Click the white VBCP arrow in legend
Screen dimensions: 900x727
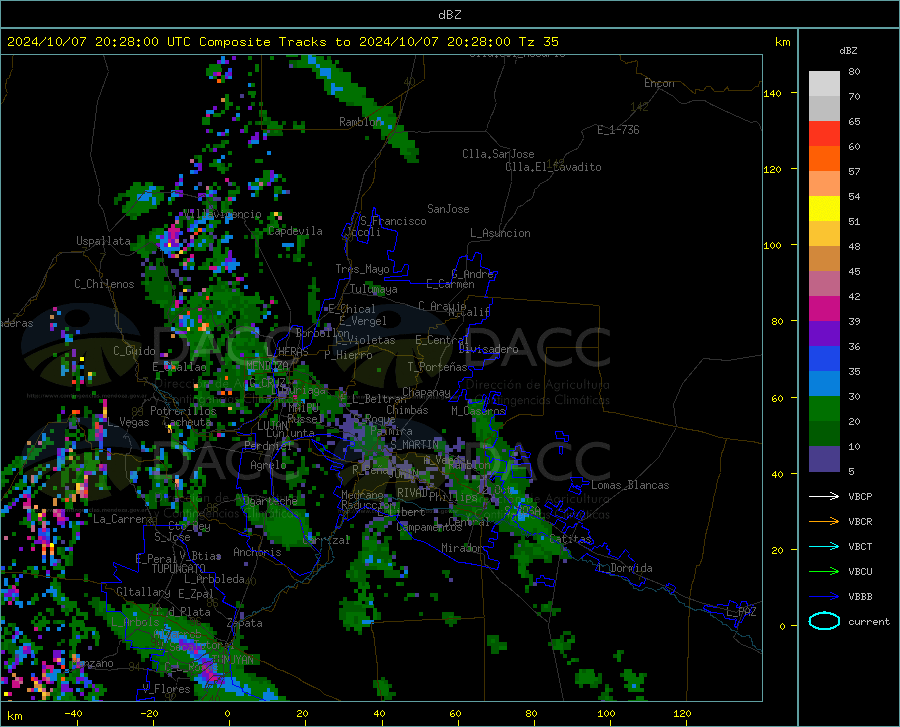824,496
